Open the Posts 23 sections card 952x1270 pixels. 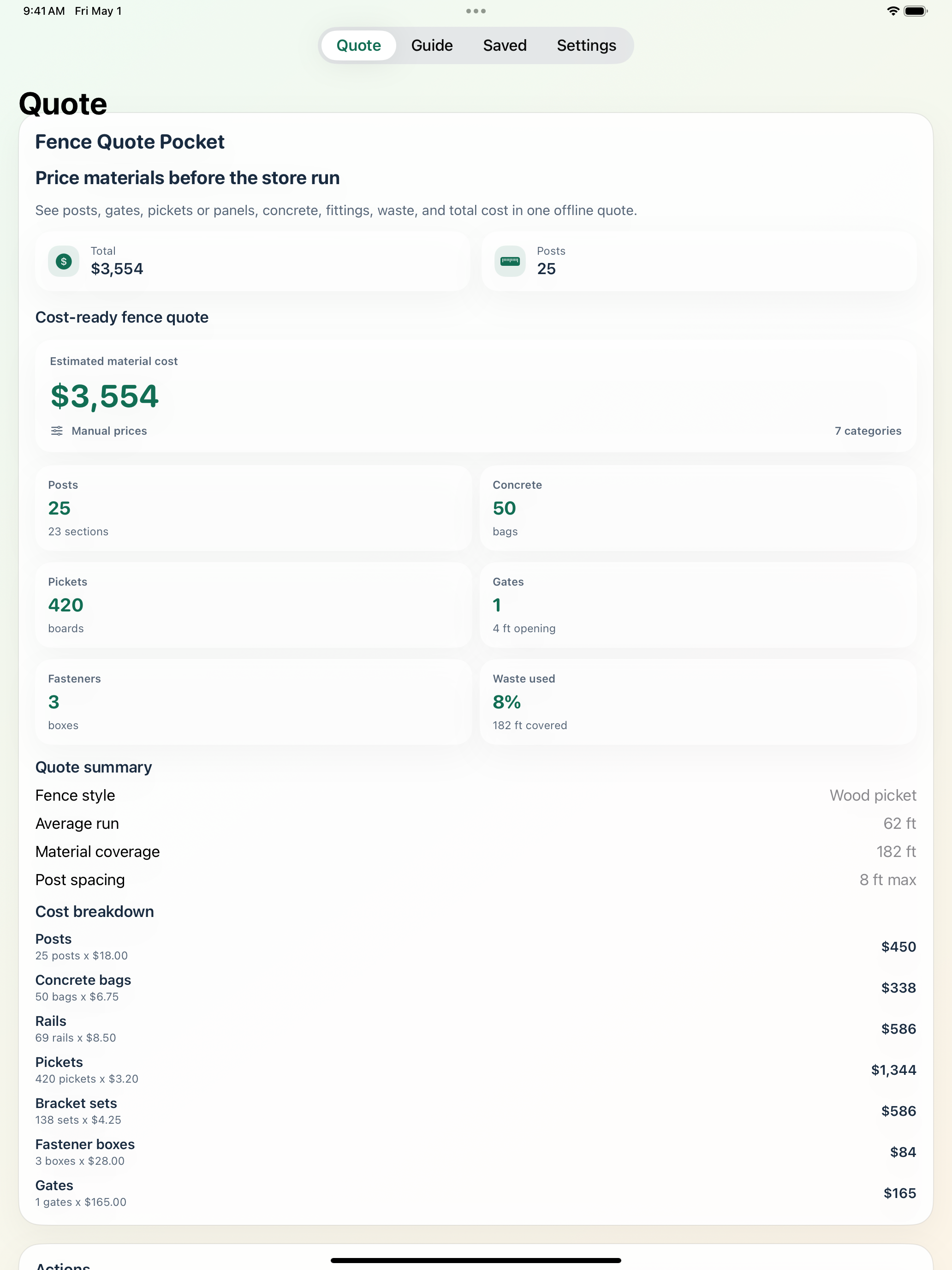click(x=253, y=508)
